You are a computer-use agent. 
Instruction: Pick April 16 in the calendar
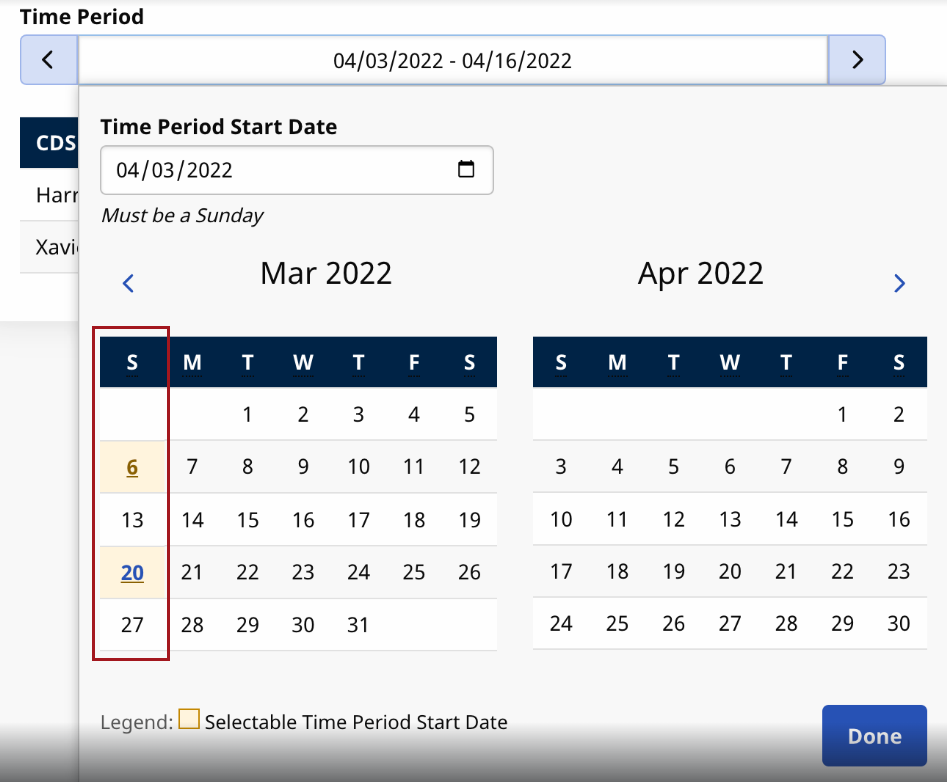pyautogui.click(x=899, y=520)
